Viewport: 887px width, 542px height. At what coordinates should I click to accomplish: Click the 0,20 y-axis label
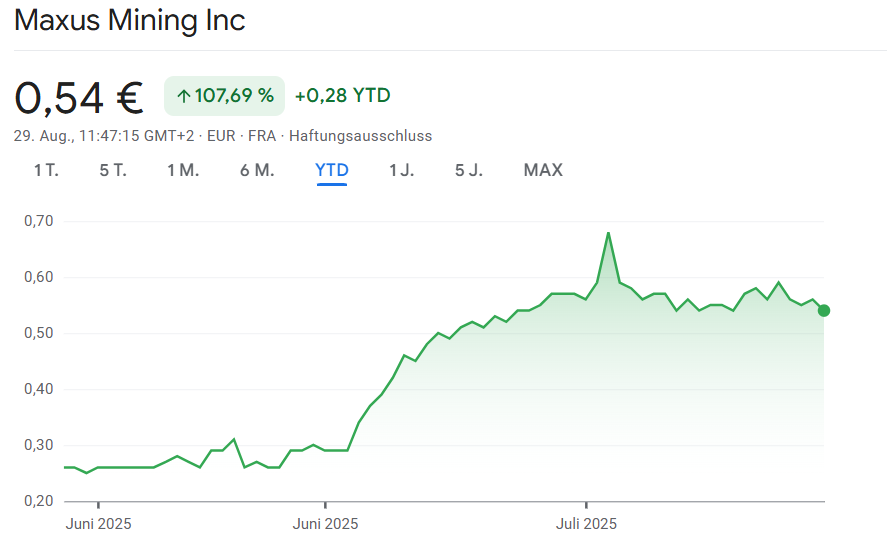point(38,501)
